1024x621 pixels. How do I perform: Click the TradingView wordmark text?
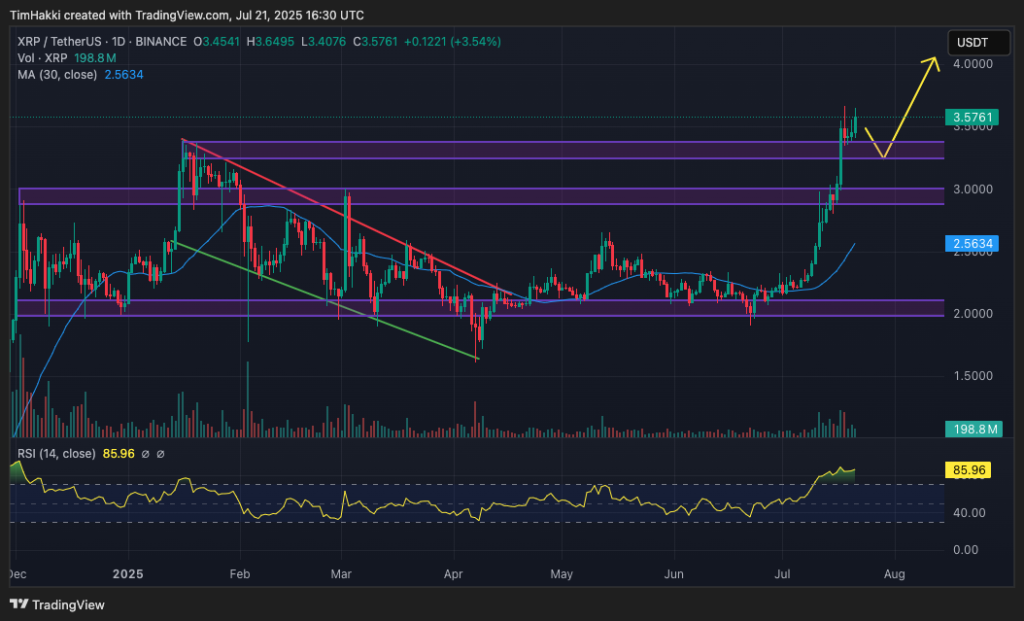click(68, 605)
